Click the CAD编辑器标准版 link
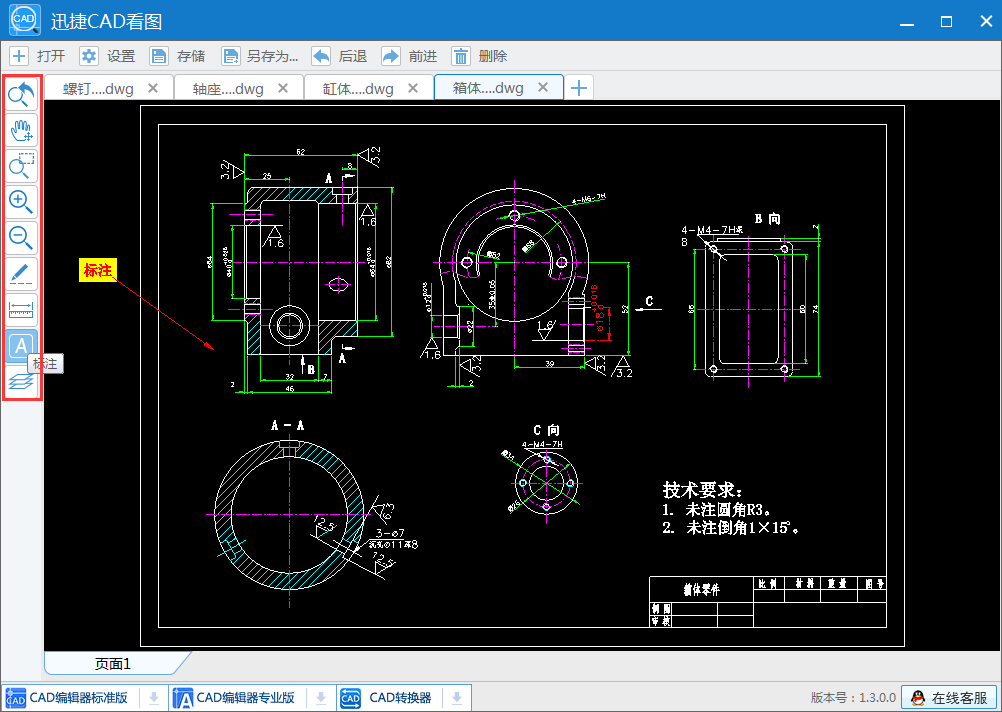Screen dimensions: 1002x712 pyautogui.click(x=79, y=697)
